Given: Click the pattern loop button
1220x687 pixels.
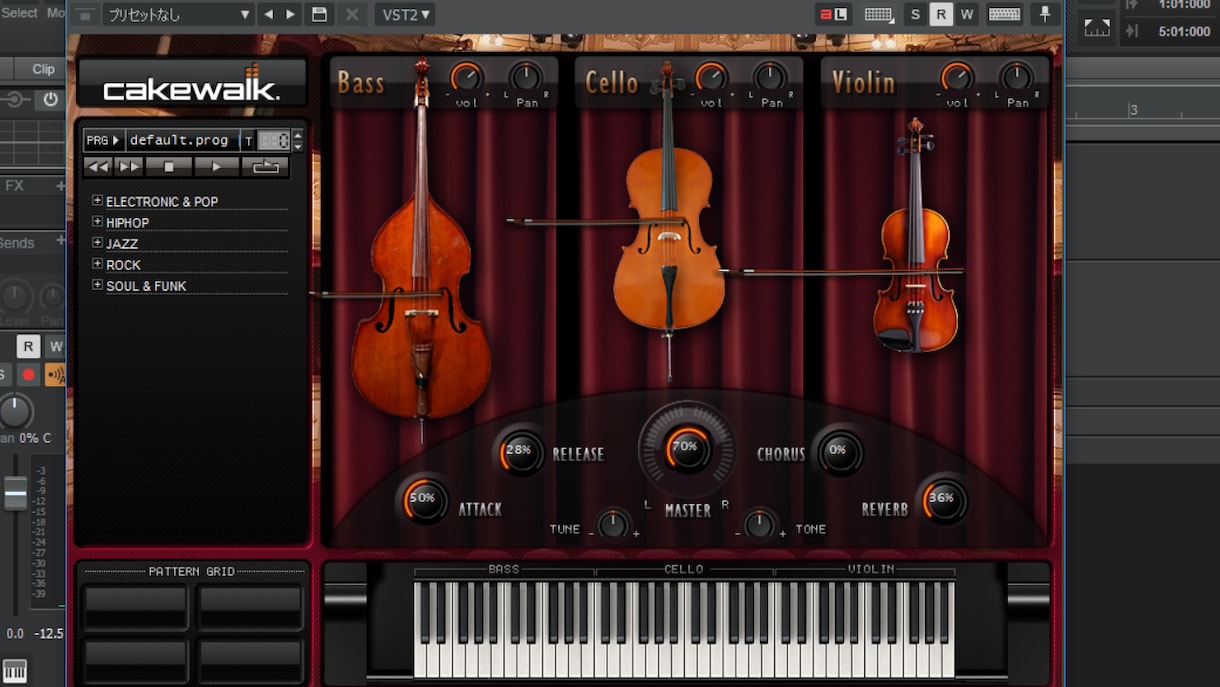Looking at the screenshot, I should [265, 167].
